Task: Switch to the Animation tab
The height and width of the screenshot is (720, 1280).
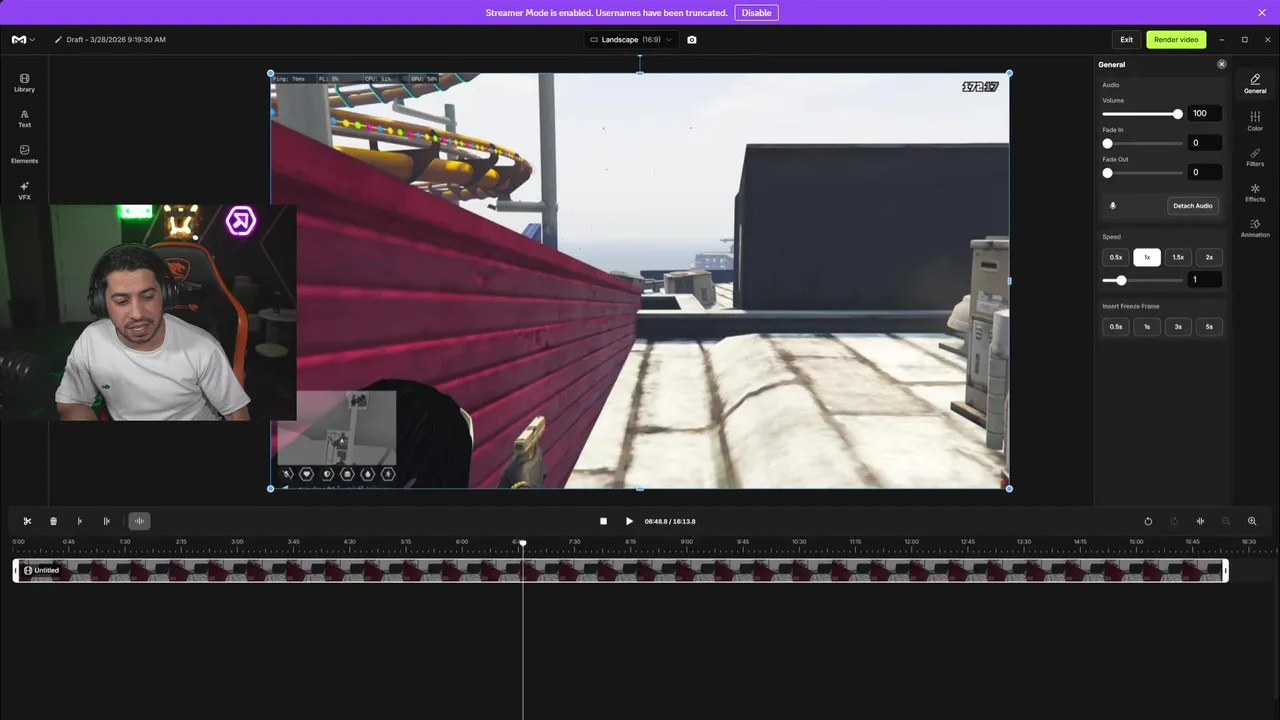Action: pyautogui.click(x=1255, y=228)
